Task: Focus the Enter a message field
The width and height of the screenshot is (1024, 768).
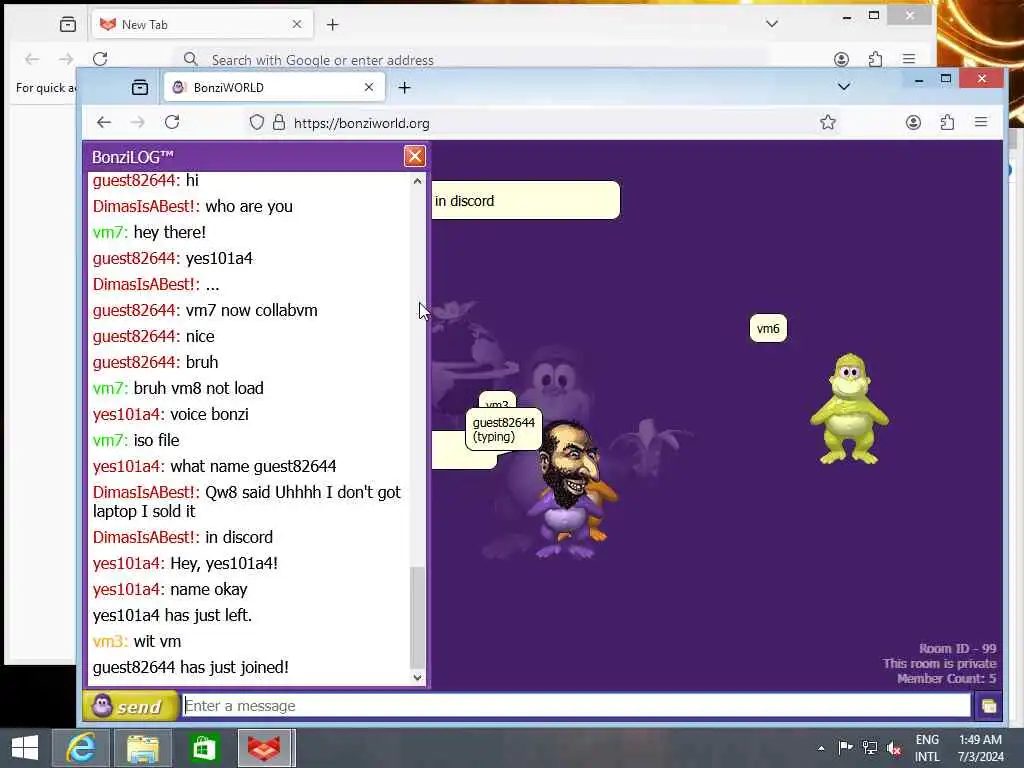Action: (x=577, y=706)
